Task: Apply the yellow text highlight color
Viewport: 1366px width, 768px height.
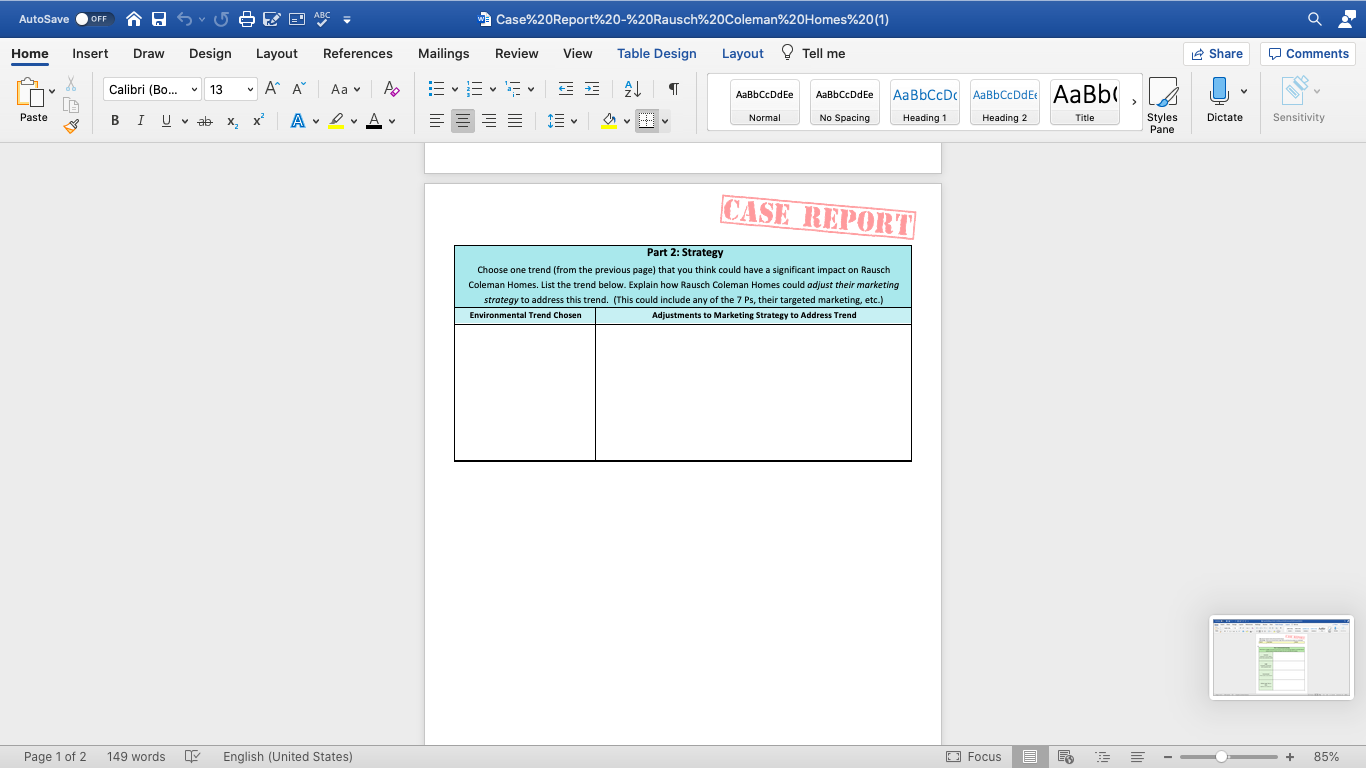Action: click(336, 121)
